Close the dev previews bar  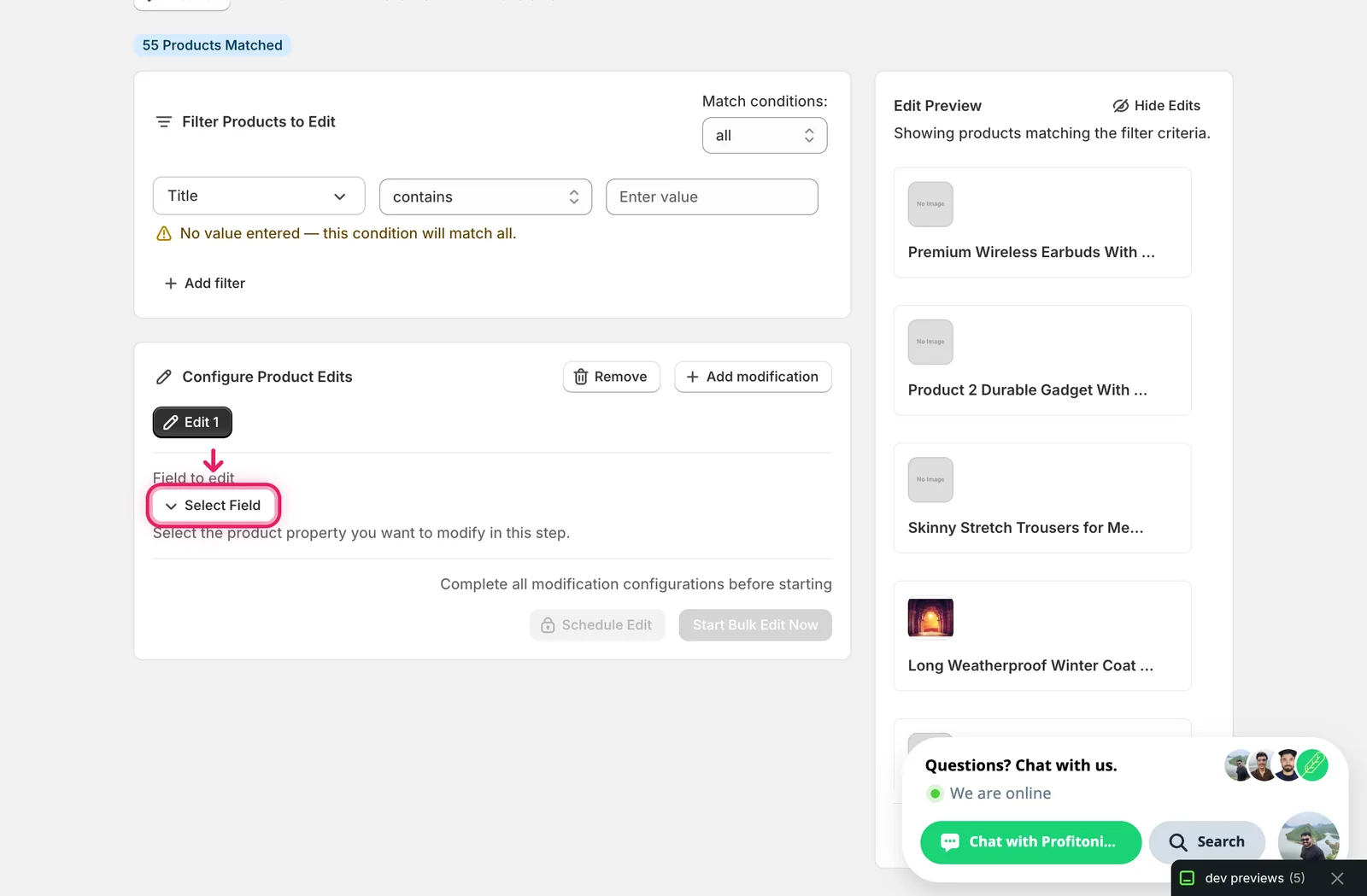point(1338,878)
